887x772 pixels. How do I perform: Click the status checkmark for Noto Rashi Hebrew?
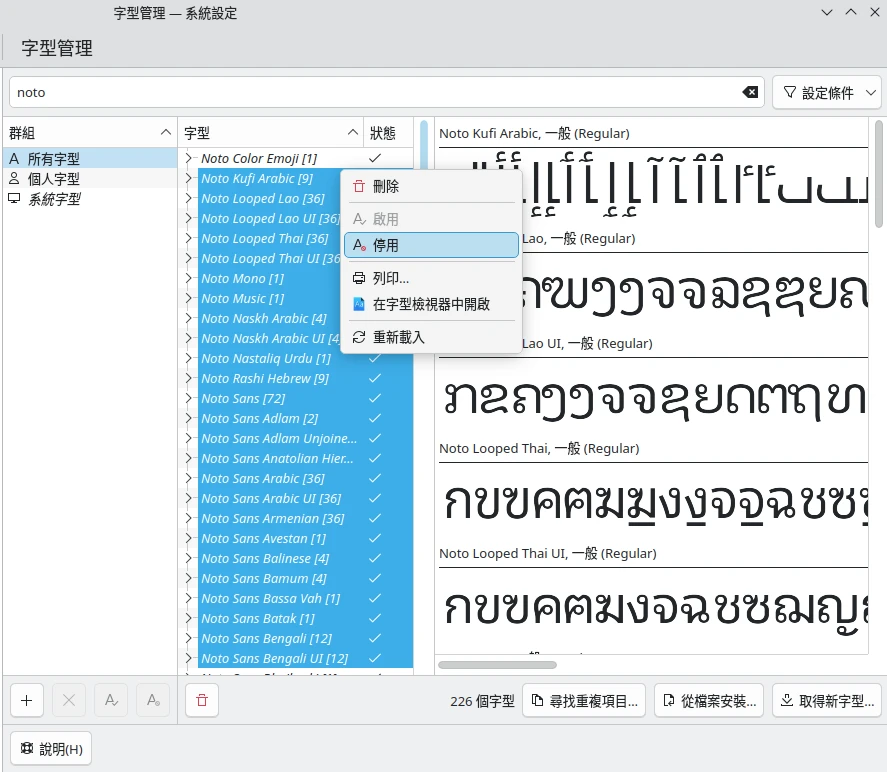click(375, 378)
